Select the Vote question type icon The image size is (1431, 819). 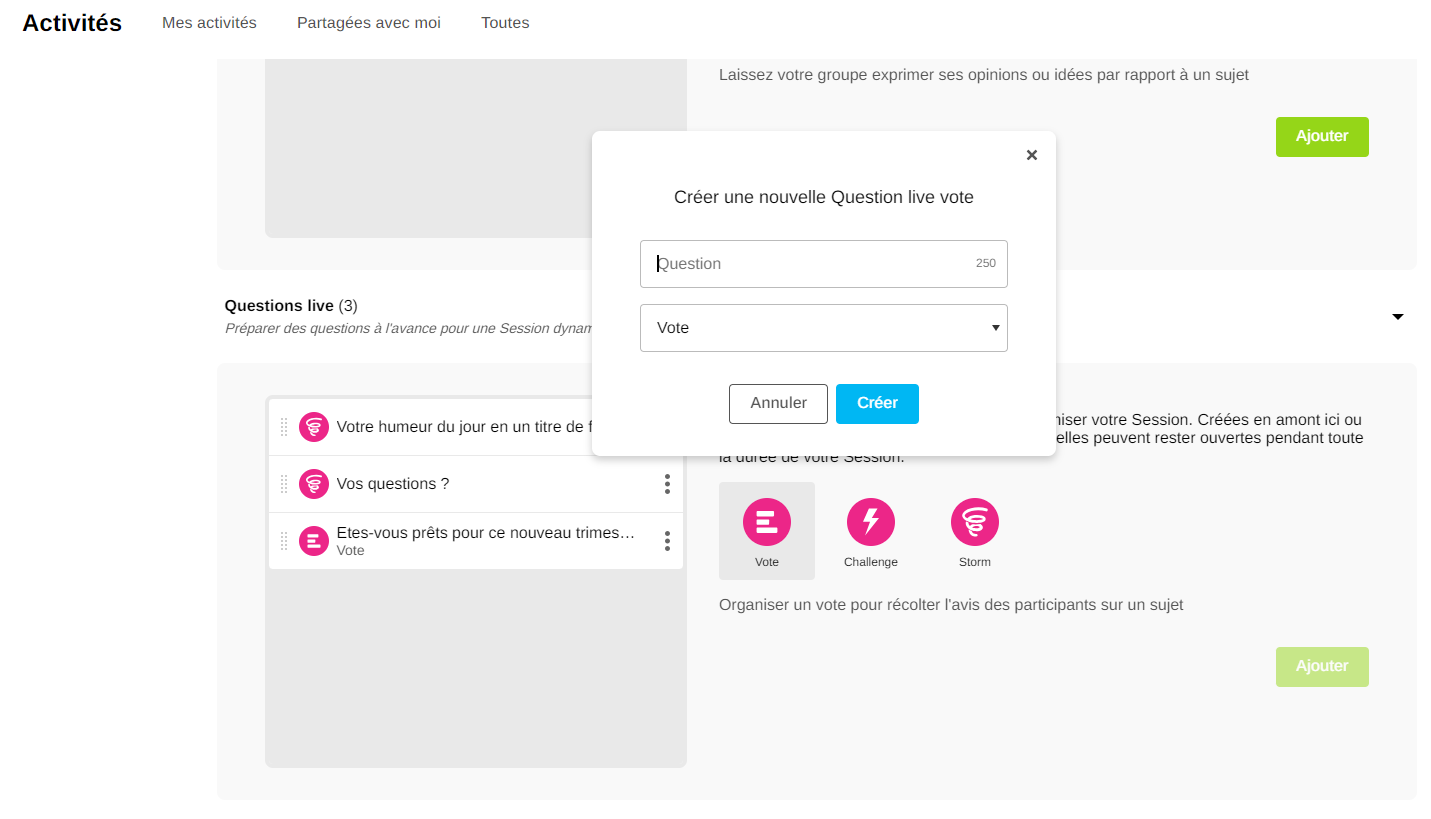pyautogui.click(x=766, y=523)
